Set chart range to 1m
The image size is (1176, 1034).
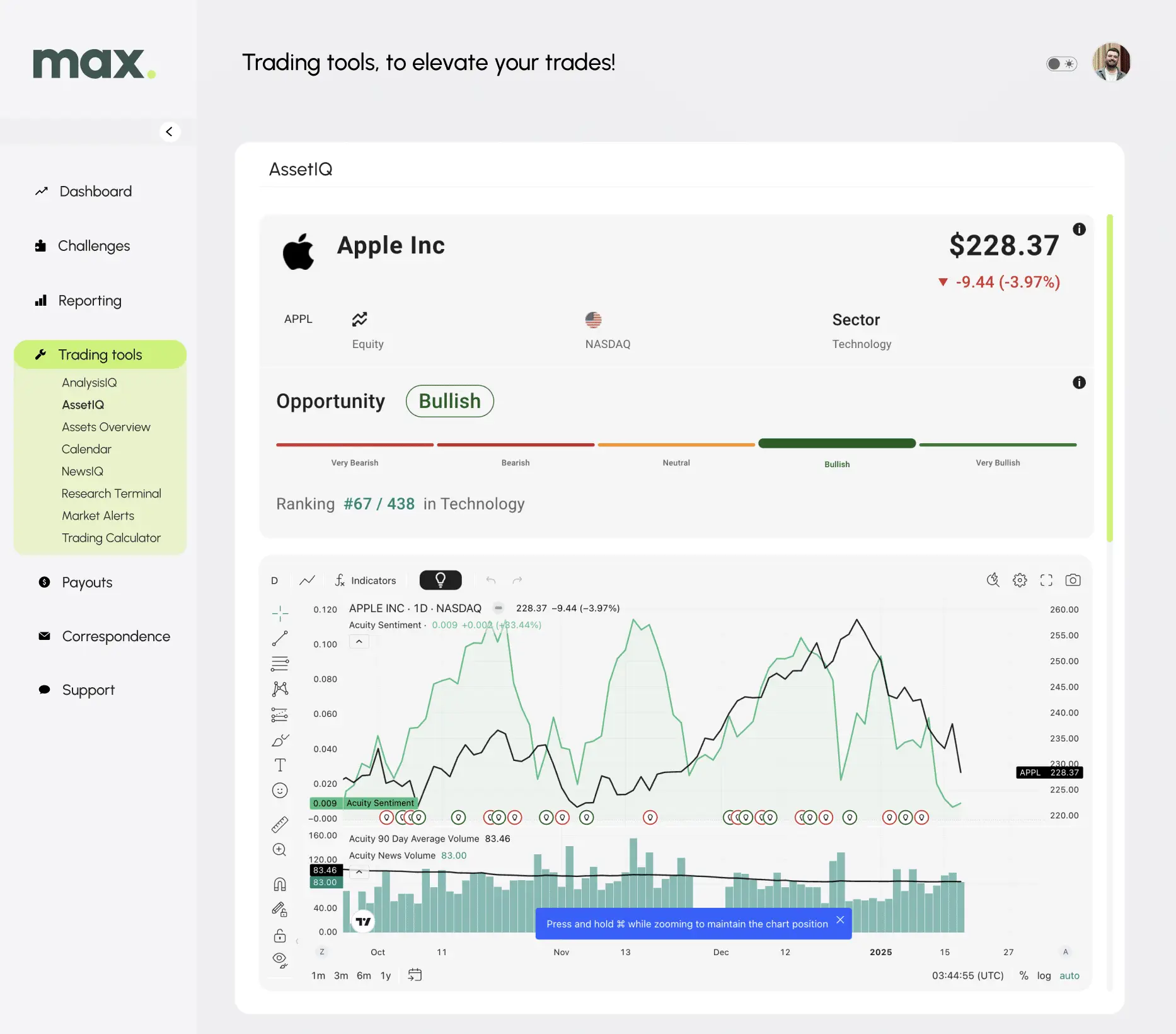318,975
